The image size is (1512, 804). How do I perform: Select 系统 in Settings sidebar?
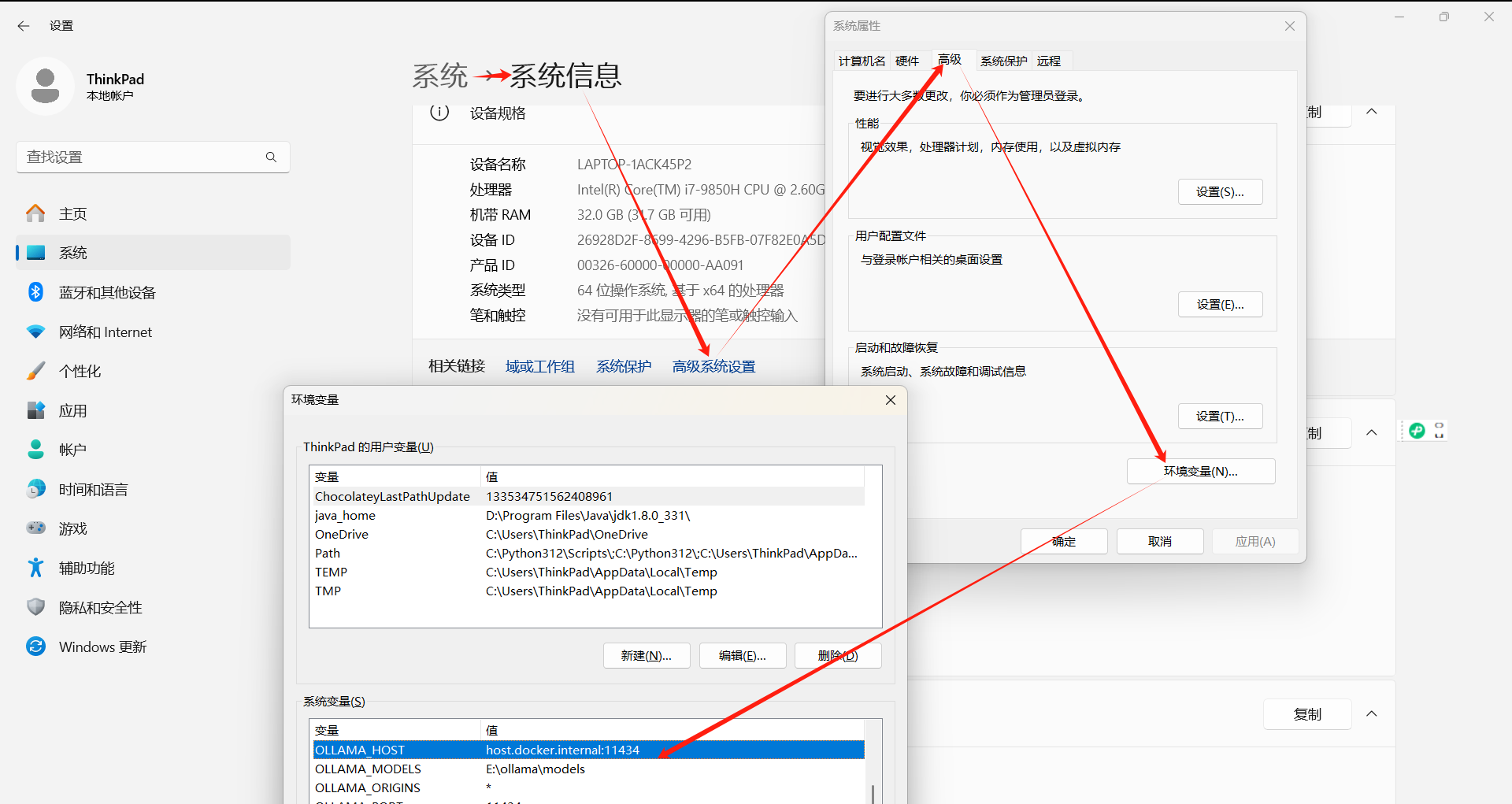154,253
